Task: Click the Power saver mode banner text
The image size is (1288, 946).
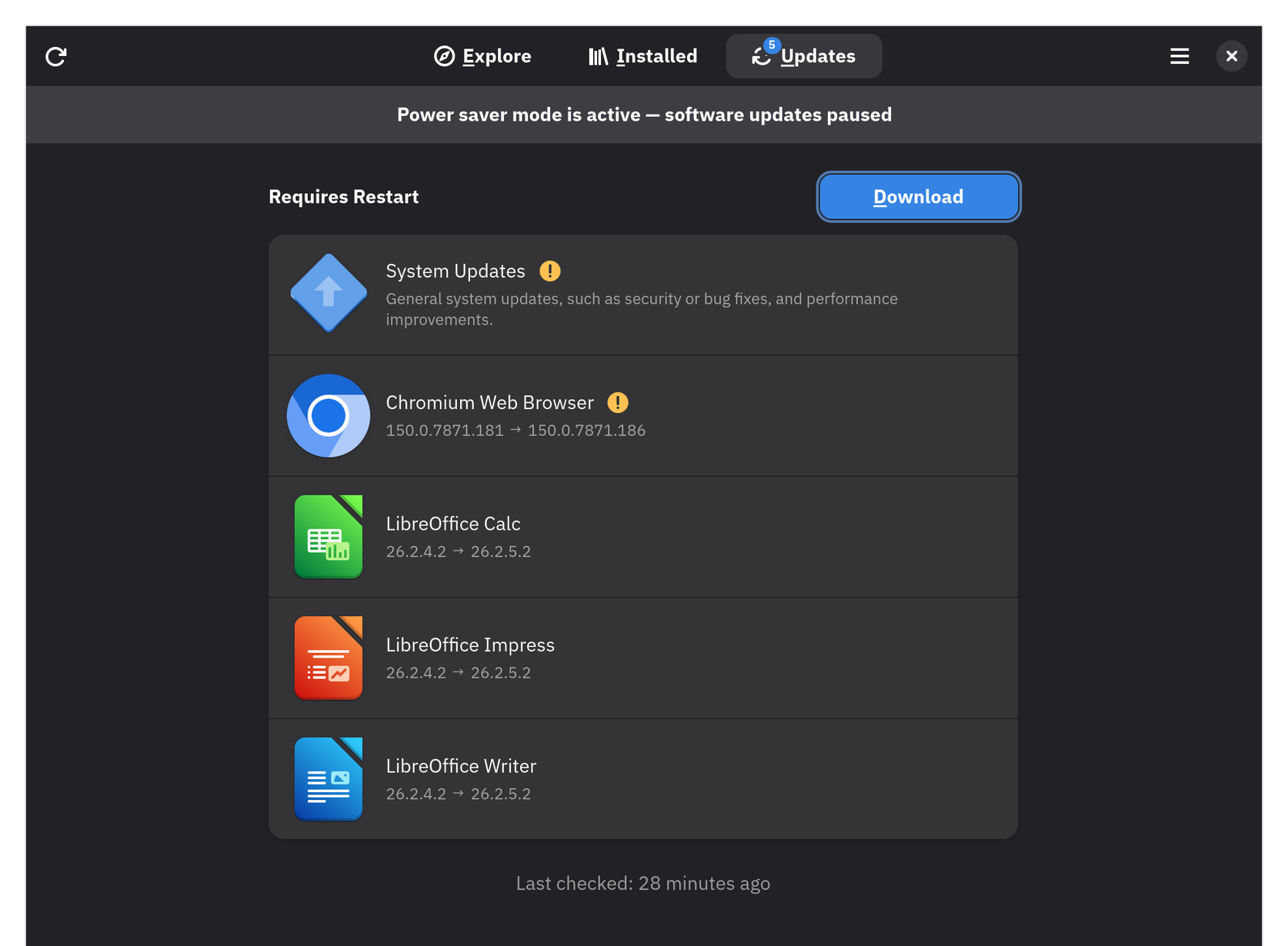Action: [x=644, y=115]
